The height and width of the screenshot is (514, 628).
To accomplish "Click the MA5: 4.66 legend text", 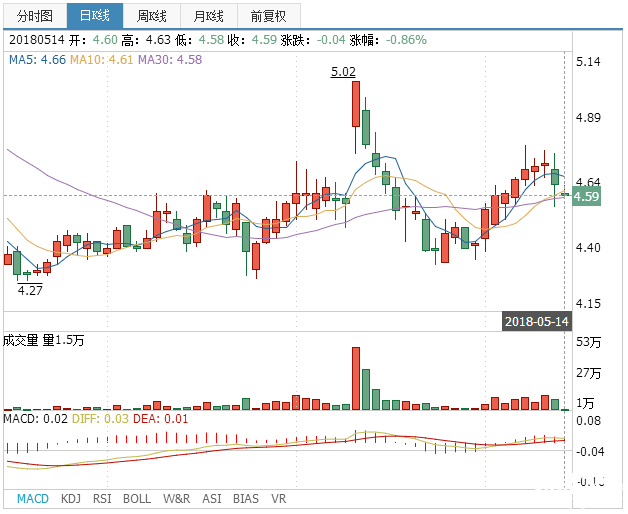I will point(37,60).
